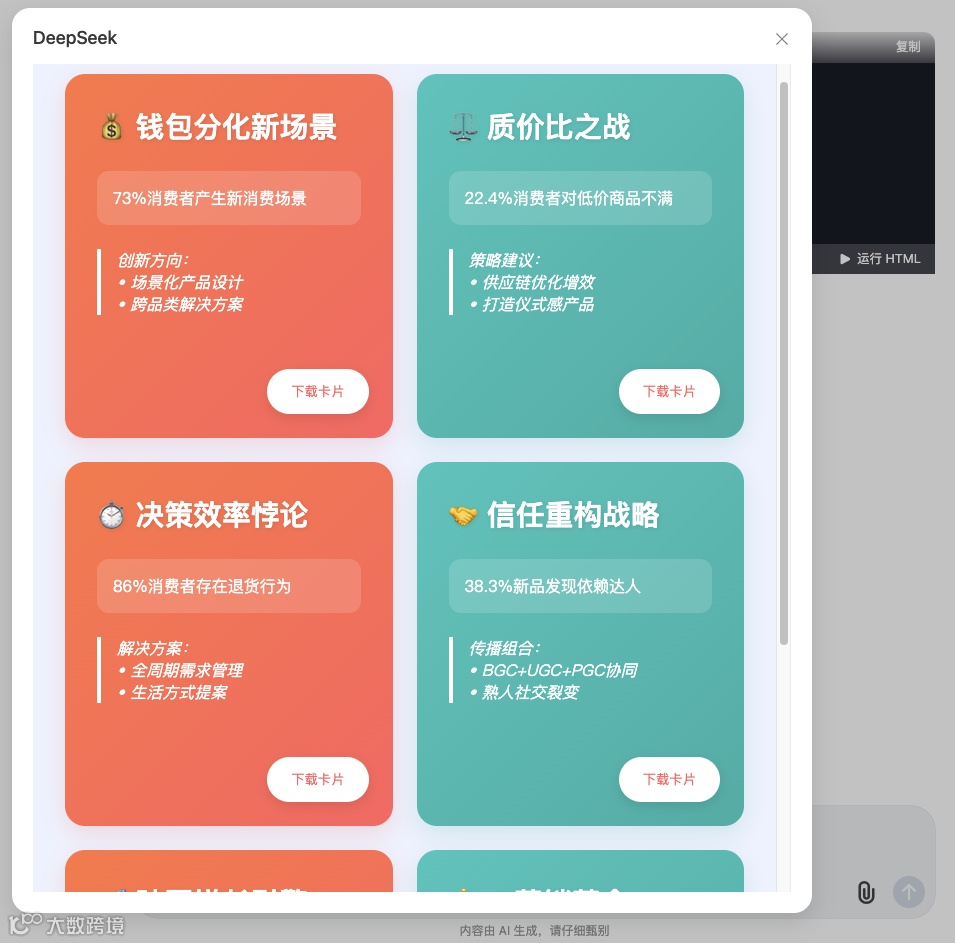Image resolution: width=955 pixels, height=943 pixels.
Task: Click the send arrow button
Action: point(909,892)
